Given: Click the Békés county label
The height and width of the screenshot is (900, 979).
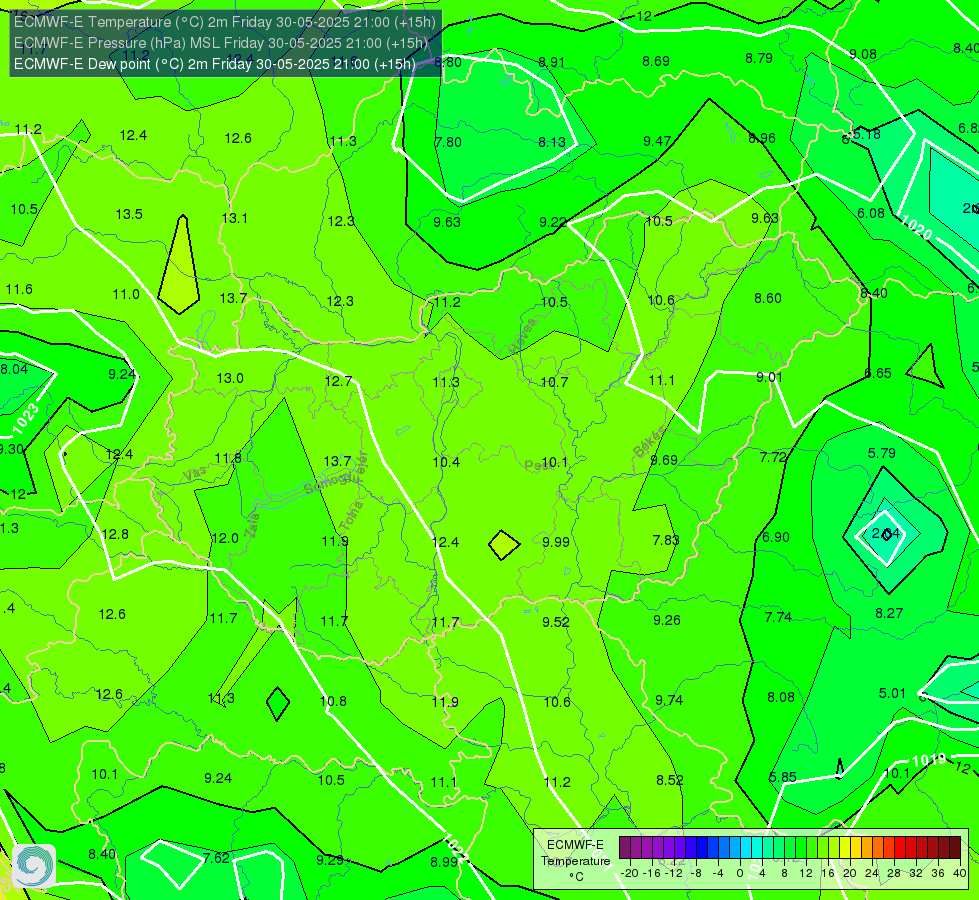Looking at the screenshot, I should pos(649,442).
